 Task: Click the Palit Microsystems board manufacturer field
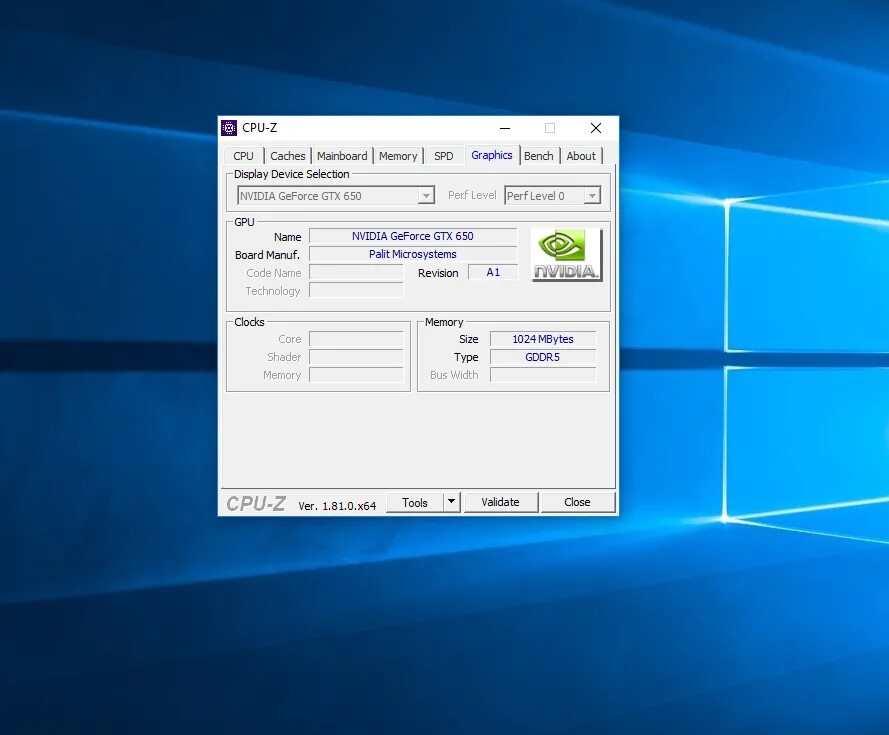pos(413,254)
